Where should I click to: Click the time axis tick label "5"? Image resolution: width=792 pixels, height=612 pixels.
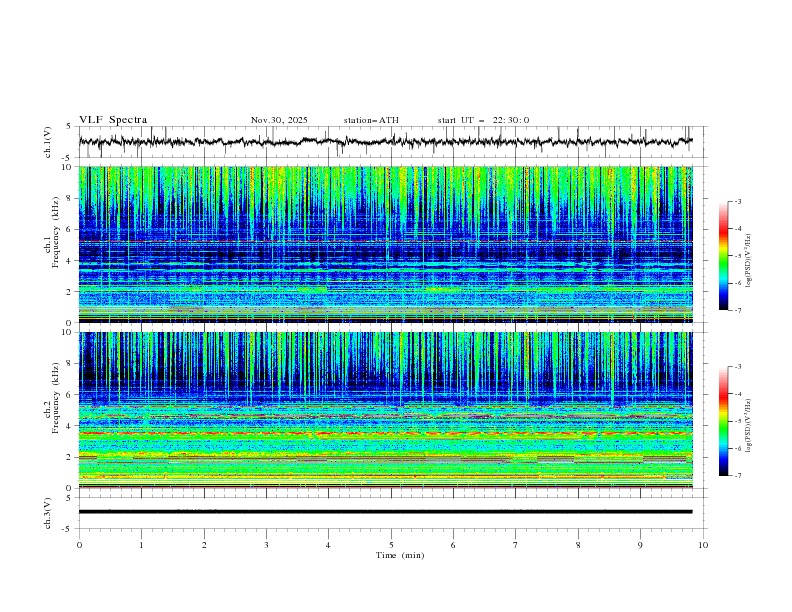pyautogui.click(x=391, y=545)
